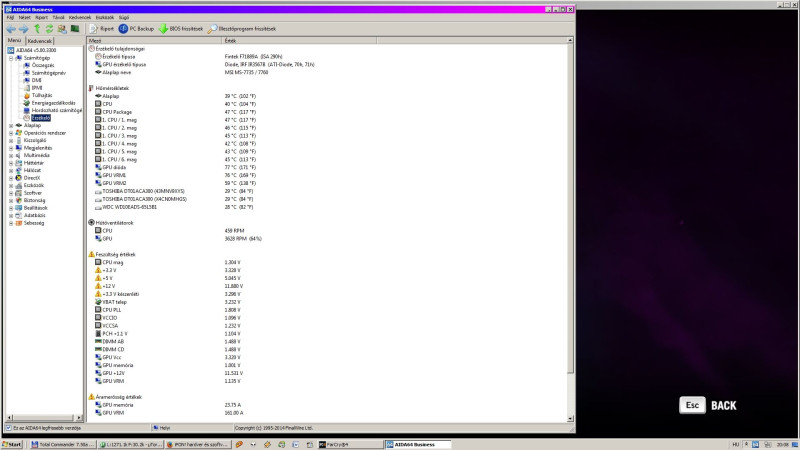Switch to the Menü tab
The width and height of the screenshot is (800, 450).
point(14,40)
